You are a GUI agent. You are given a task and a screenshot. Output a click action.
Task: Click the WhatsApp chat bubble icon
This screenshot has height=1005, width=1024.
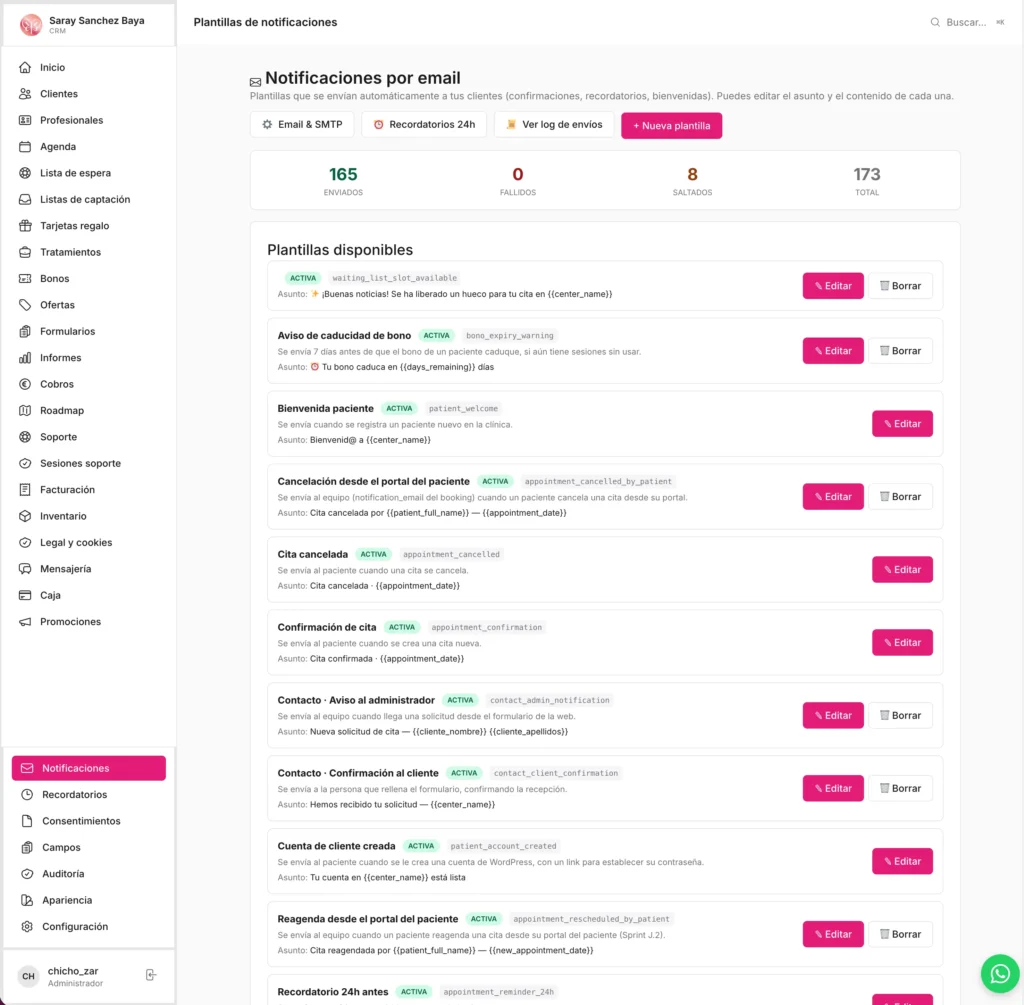1000,974
